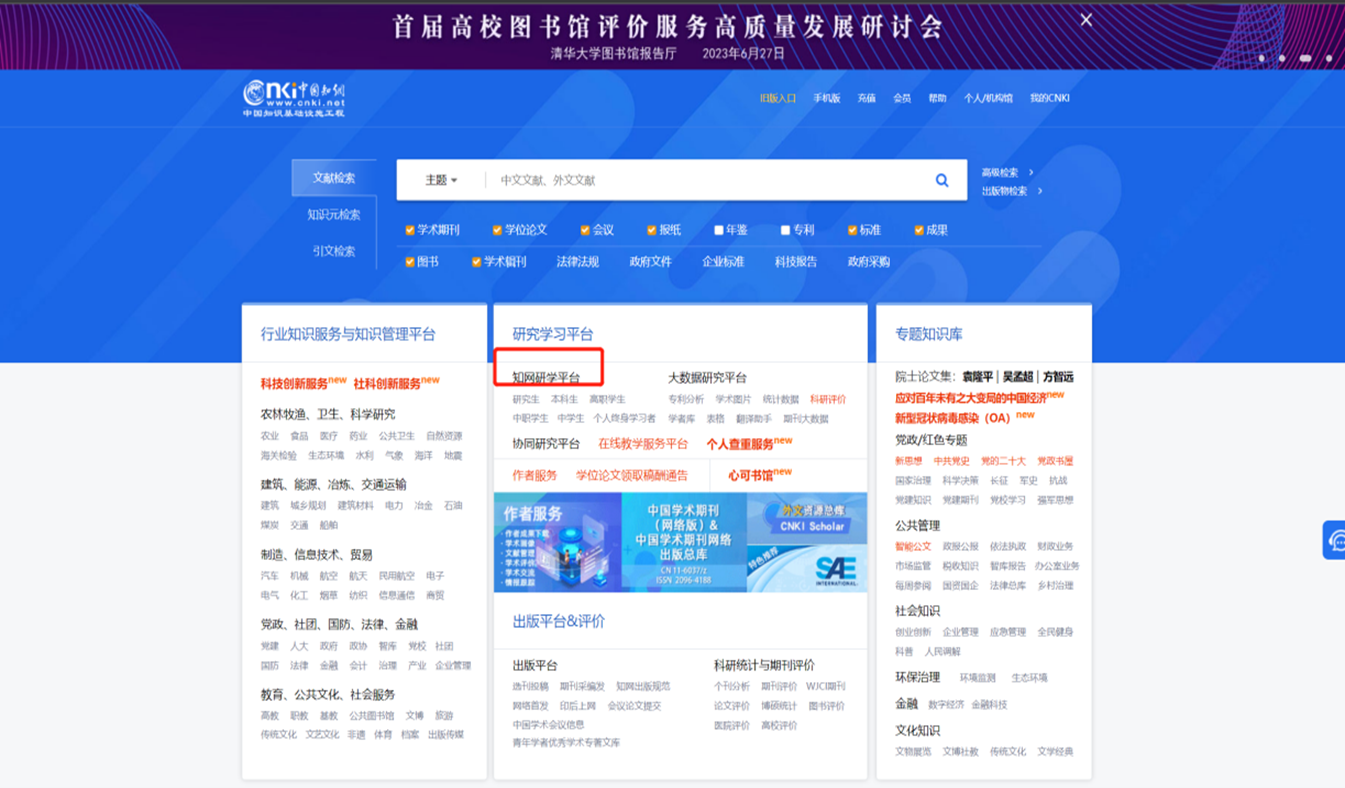The width and height of the screenshot is (1345, 788).
Task: Open the 企业标准 database link
Action: pos(723,262)
